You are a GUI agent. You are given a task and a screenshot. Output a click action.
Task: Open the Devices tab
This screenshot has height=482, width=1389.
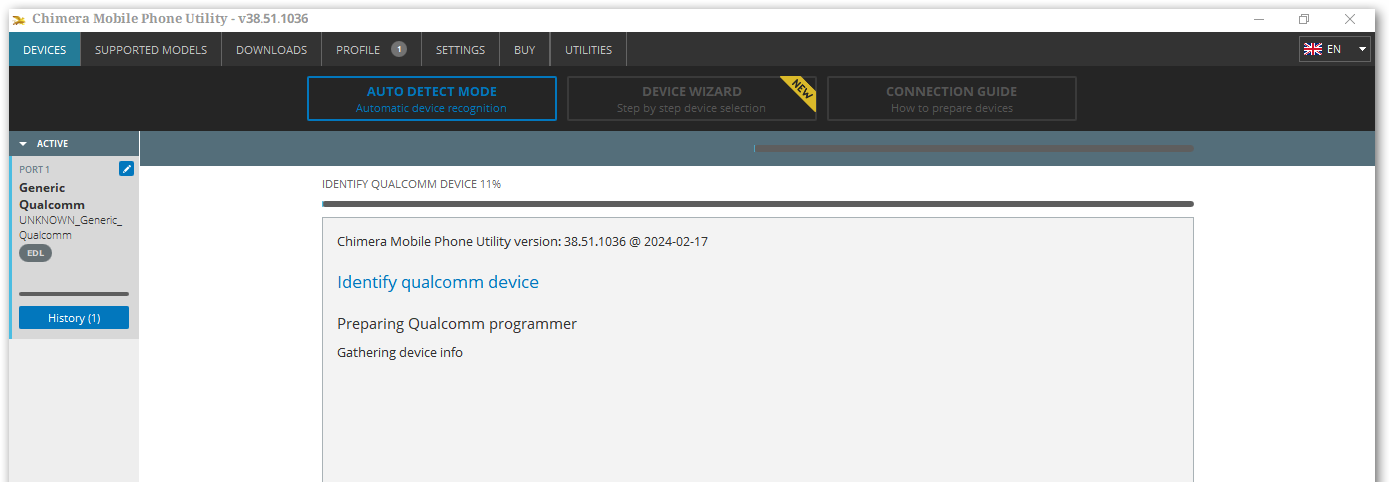pos(45,50)
